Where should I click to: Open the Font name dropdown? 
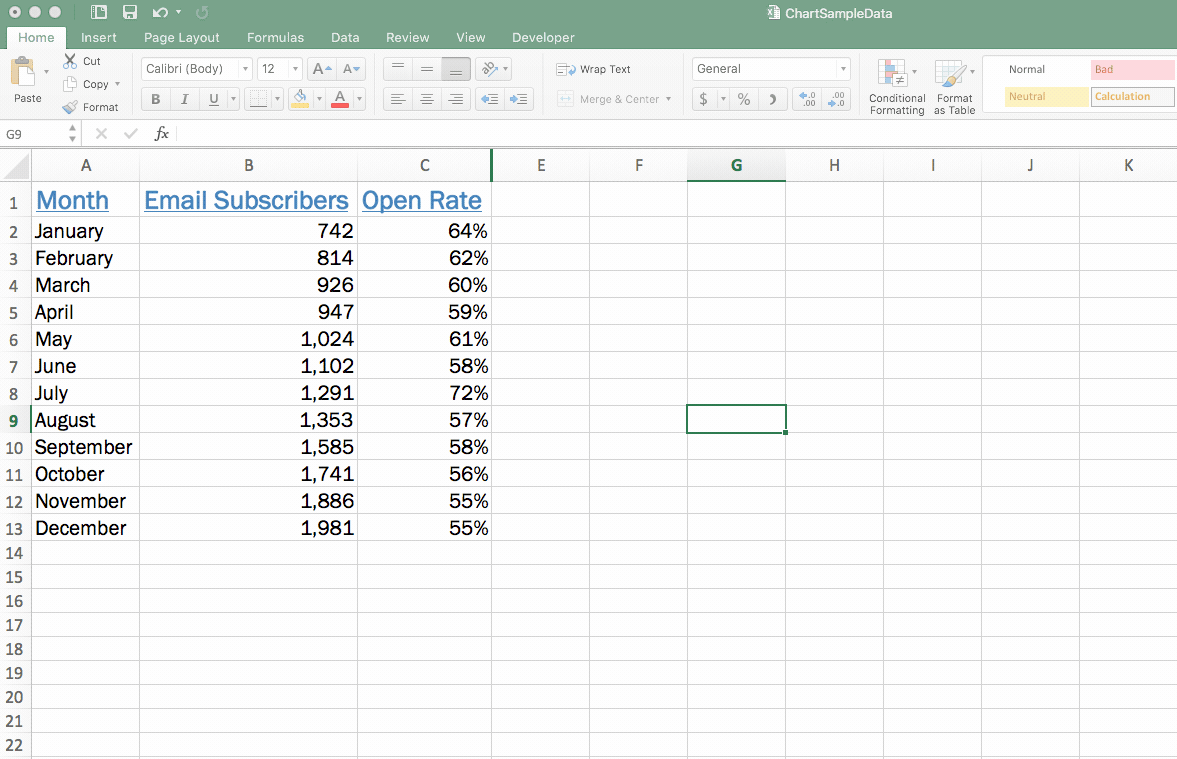click(246, 68)
